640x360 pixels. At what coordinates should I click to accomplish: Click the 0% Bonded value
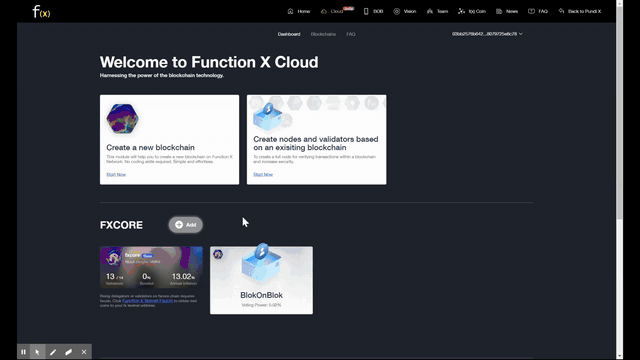tap(147, 276)
